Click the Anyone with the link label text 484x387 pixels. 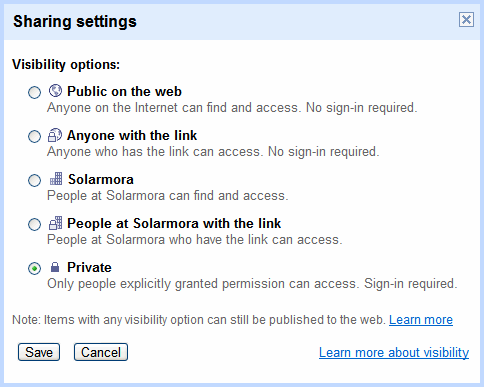tap(132, 135)
